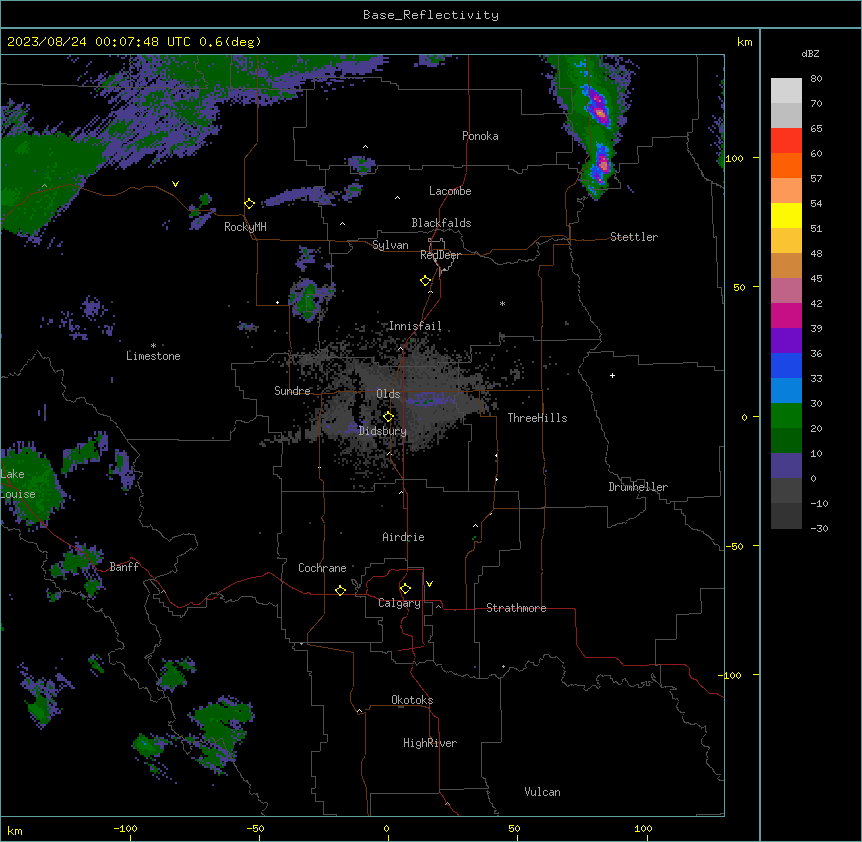Click the Drumheller label
Viewport: 862px width, 842px height.
(638, 487)
